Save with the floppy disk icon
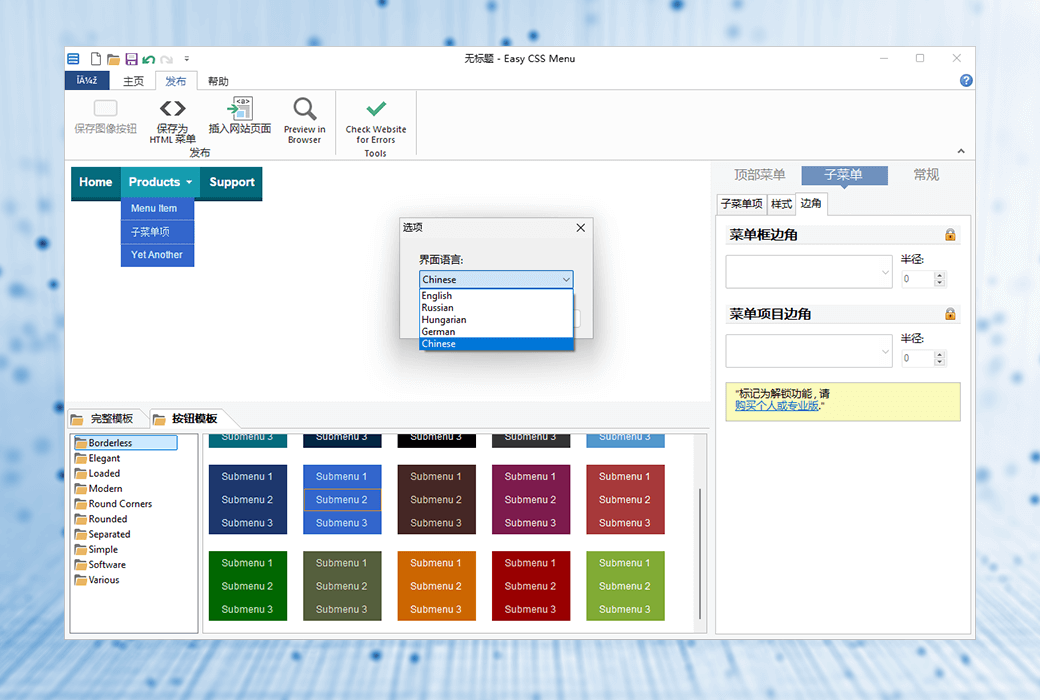Image resolution: width=1040 pixels, height=700 pixels. pyautogui.click(x=131, y=59)
